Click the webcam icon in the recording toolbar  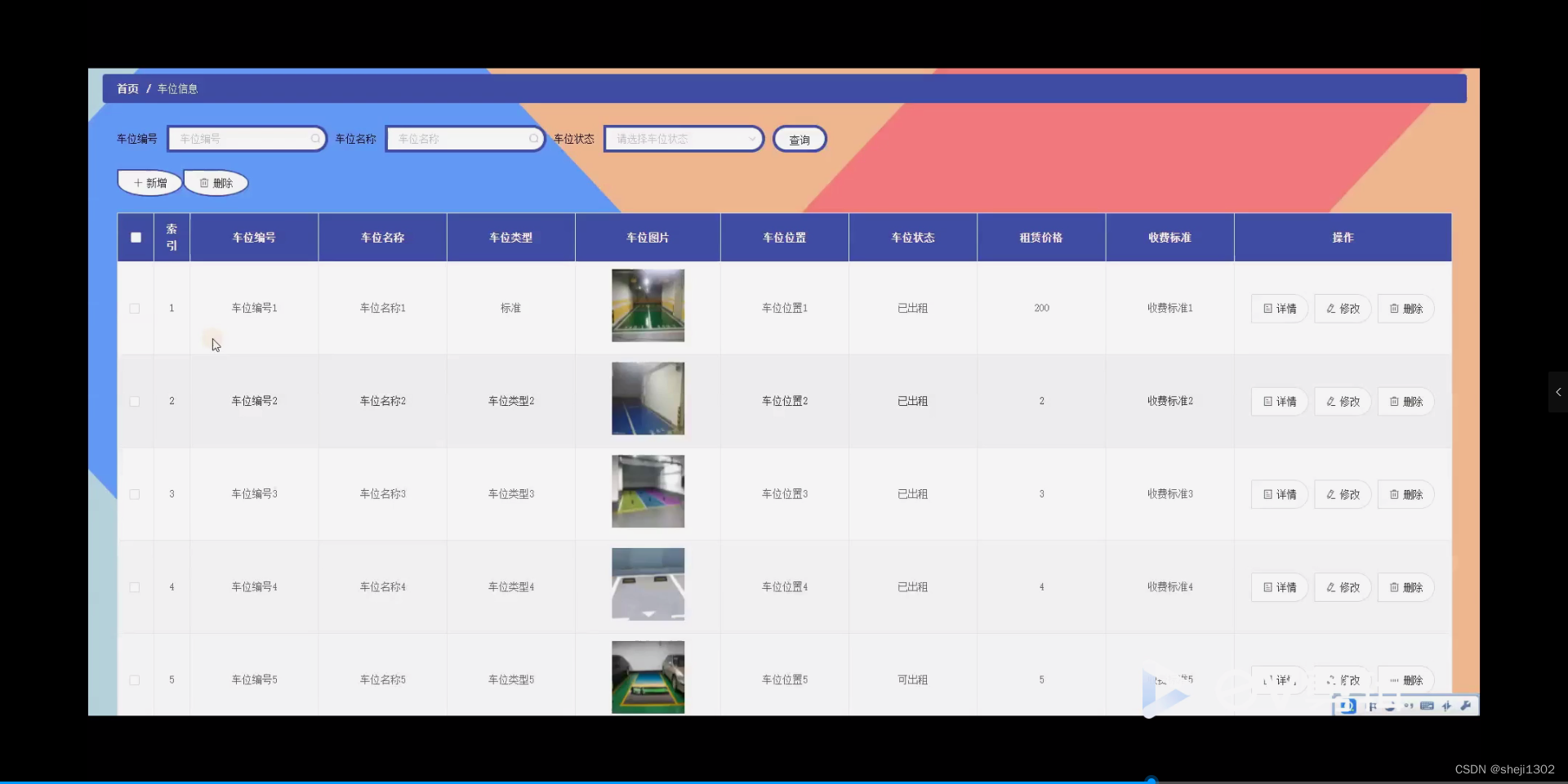click(1390, 707)
